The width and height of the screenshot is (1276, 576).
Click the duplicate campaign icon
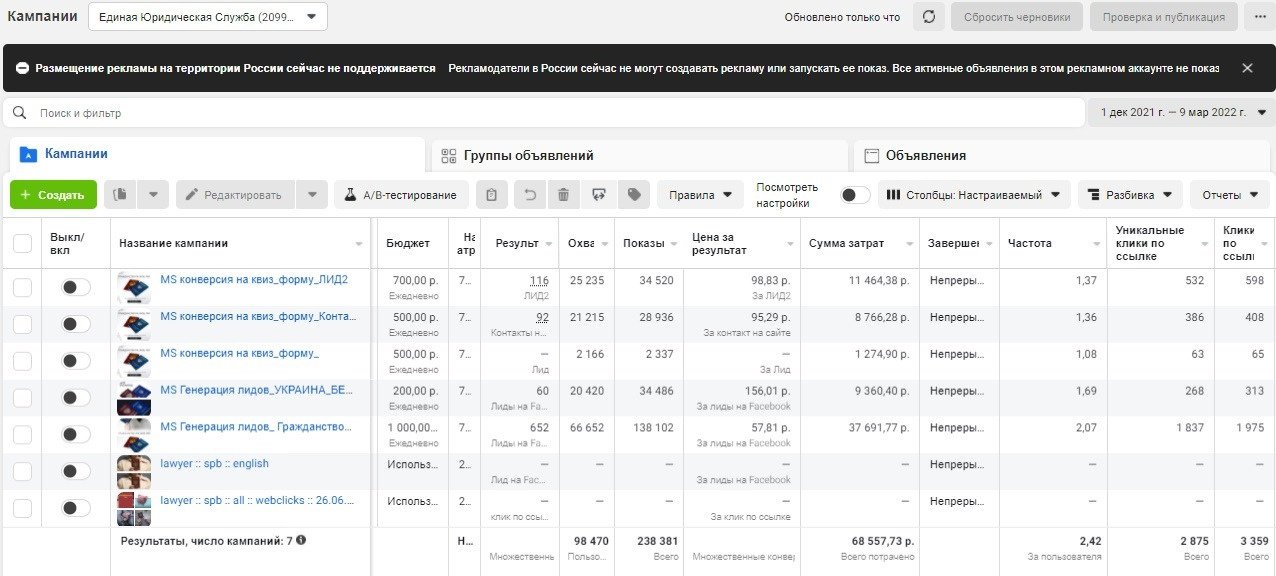pyautogui.click(x=120, y=195)
